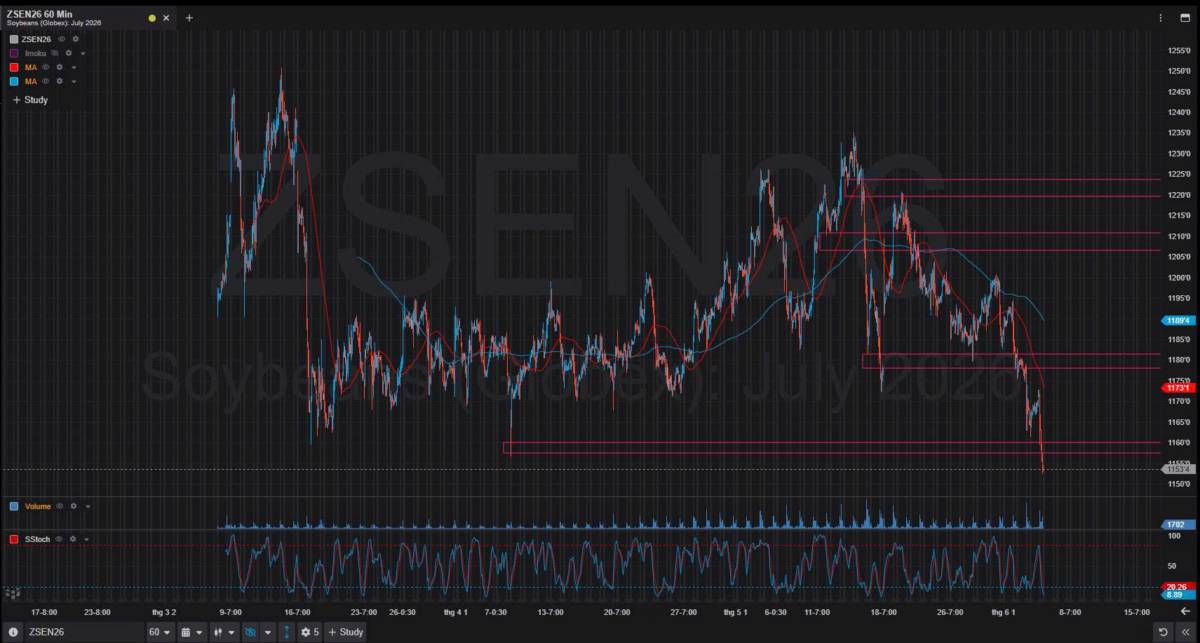
Task: Toggle the blue hidden-eye drawings visibility button
Action: click(x=252, y=632)
